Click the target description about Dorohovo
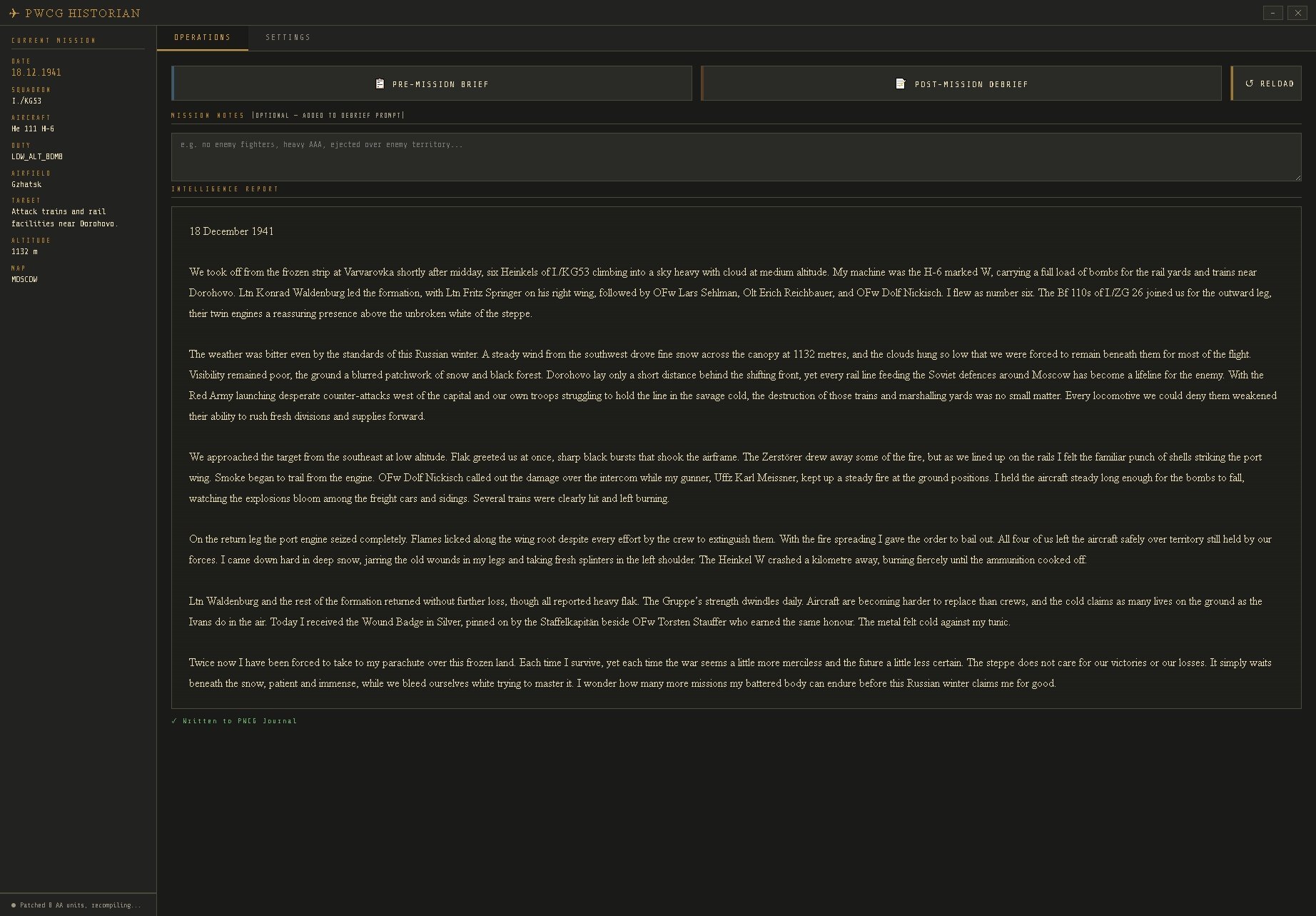The height and width of the screenshot is (916, 1316). pyautogui.click(x=64, y=218)
